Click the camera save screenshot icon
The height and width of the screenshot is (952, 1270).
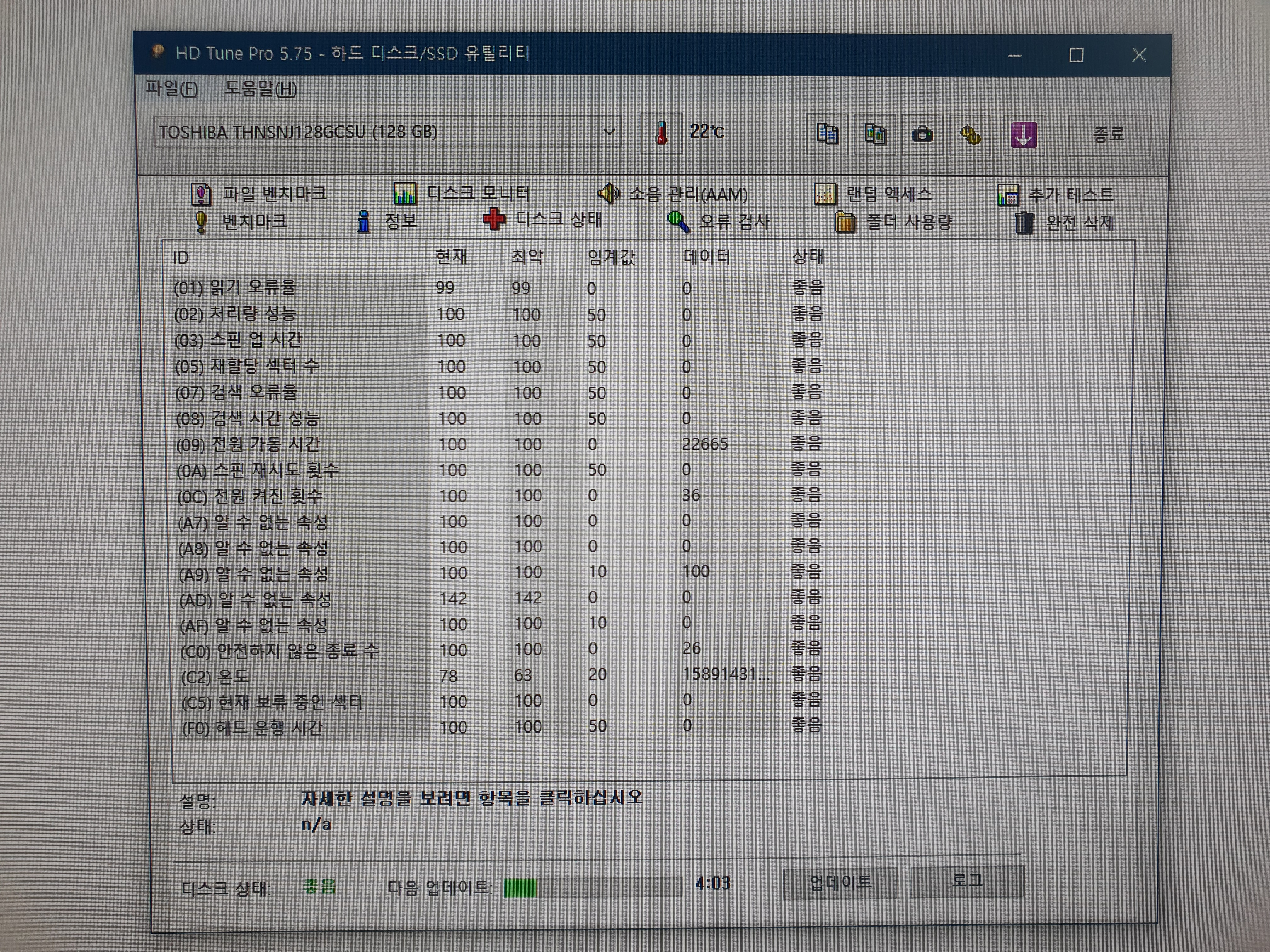point(922,135)
